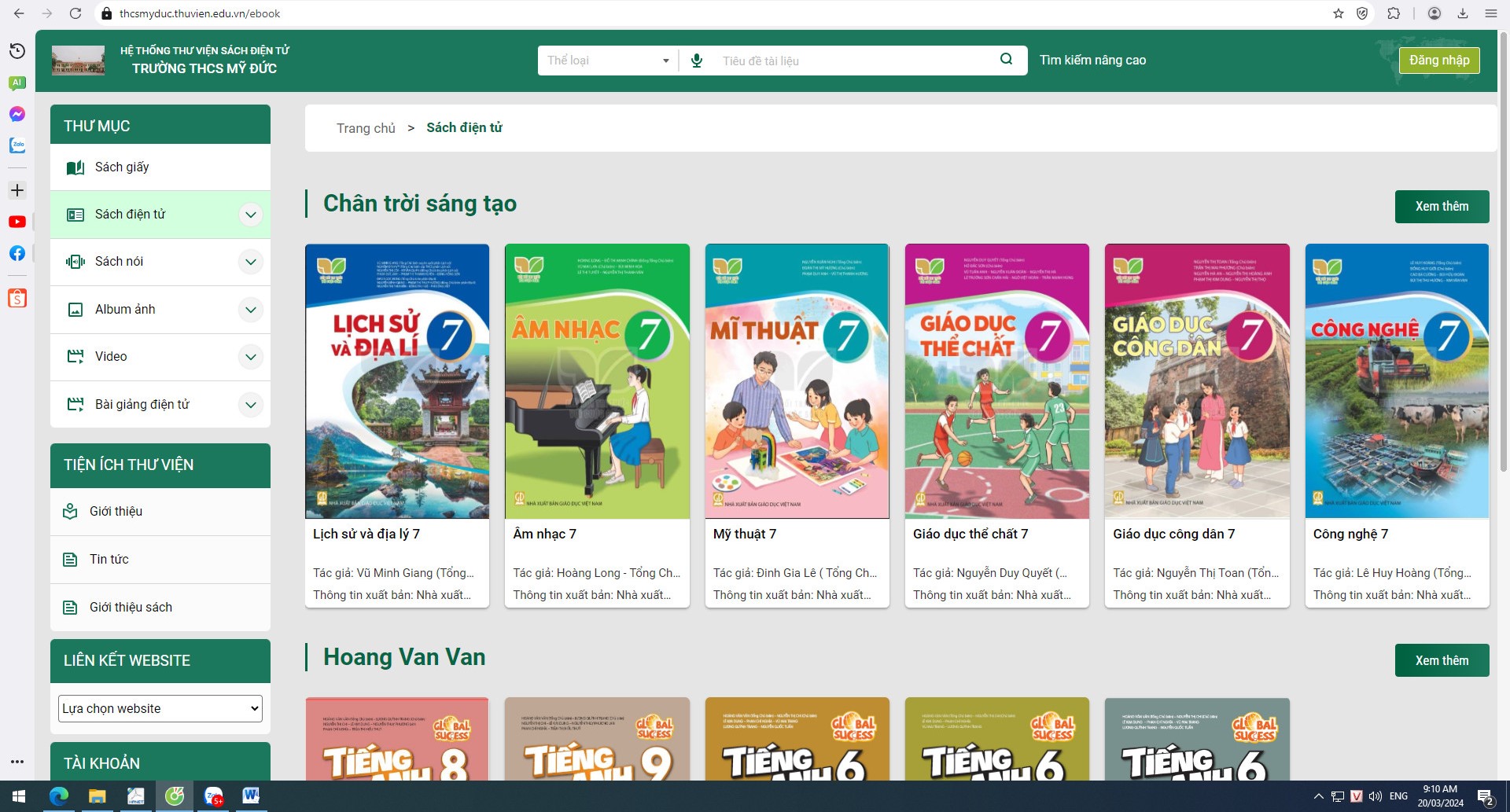The width and height of the screenshot is (1510, 812).
Task: Open the browser profile icon
Action: [x=1434, y=13]
